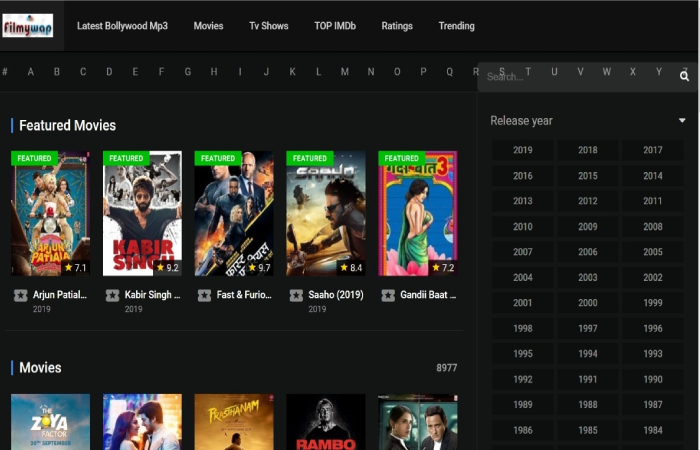Go to TOP IMDb page
Screen dimensions: 700x450
coord(336,26)
